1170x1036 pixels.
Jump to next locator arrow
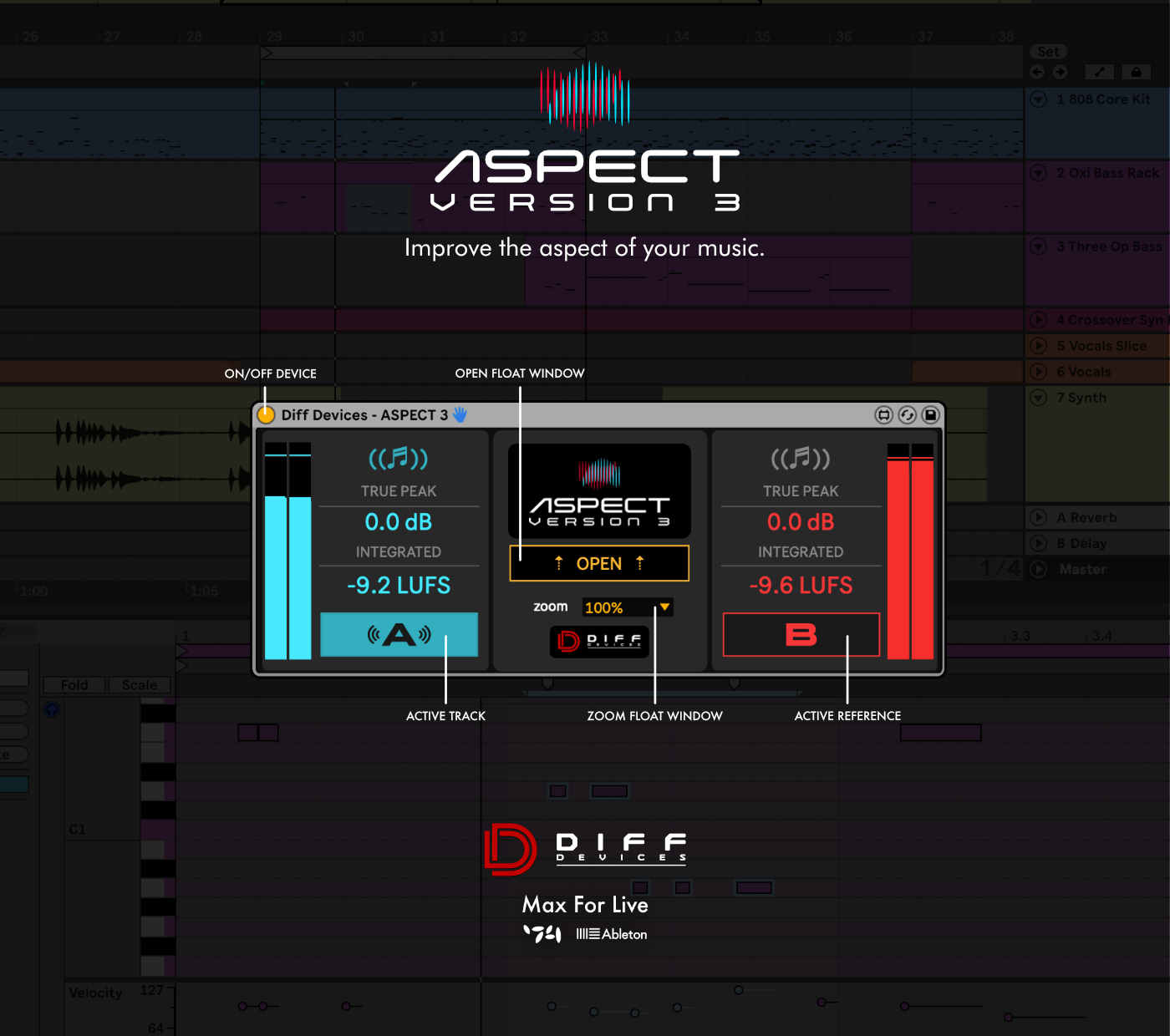point(1060,72)
